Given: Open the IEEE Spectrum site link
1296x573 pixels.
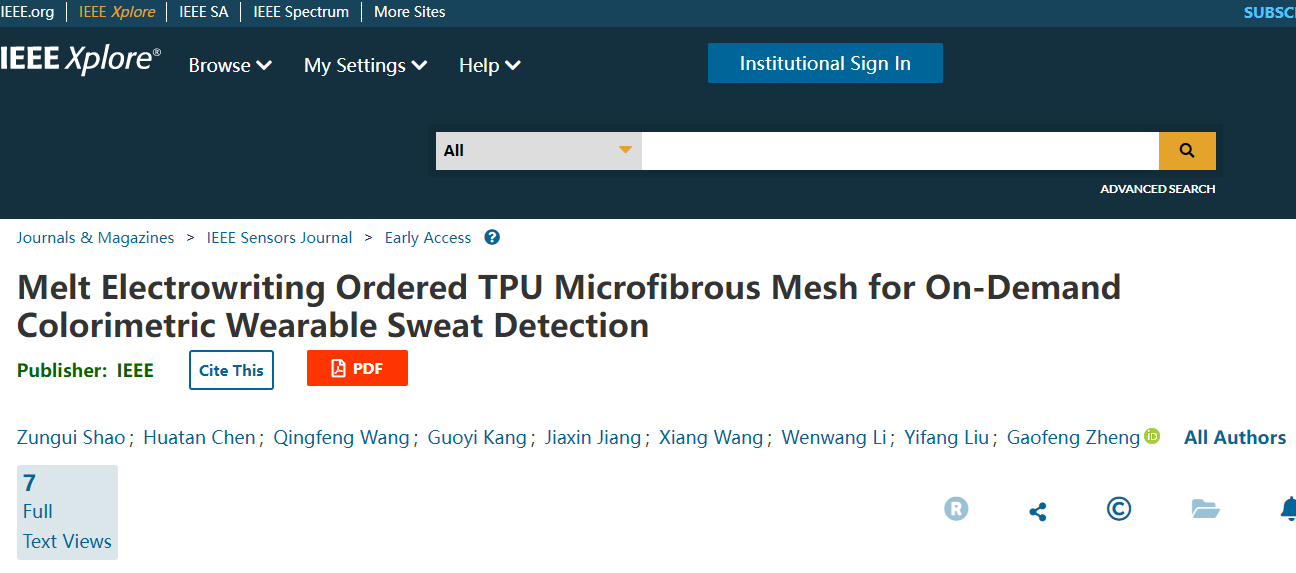Looking at the screenshot, I should (301, 12).
